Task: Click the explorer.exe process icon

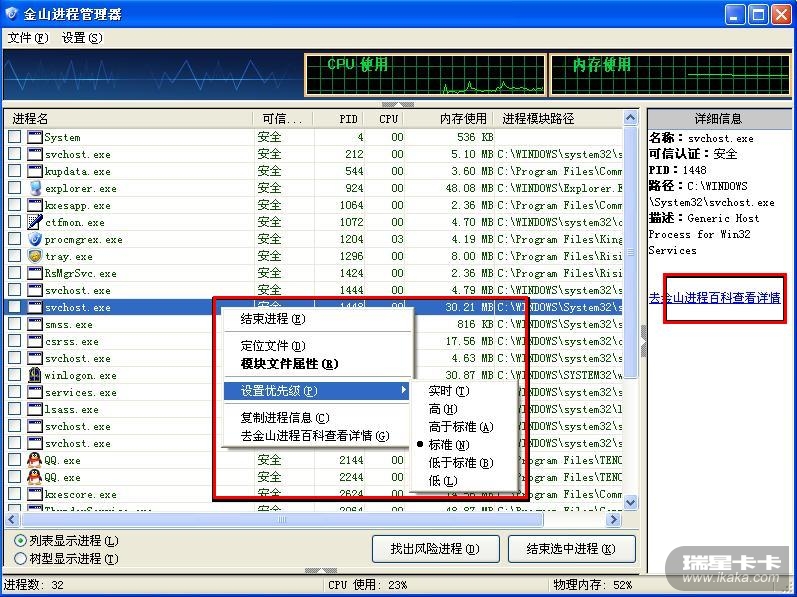Action: click(x=35, y=188)
